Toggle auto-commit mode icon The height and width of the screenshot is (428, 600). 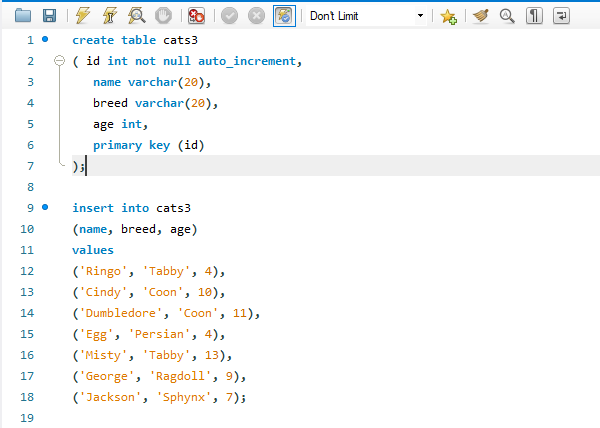coord(284,16)
